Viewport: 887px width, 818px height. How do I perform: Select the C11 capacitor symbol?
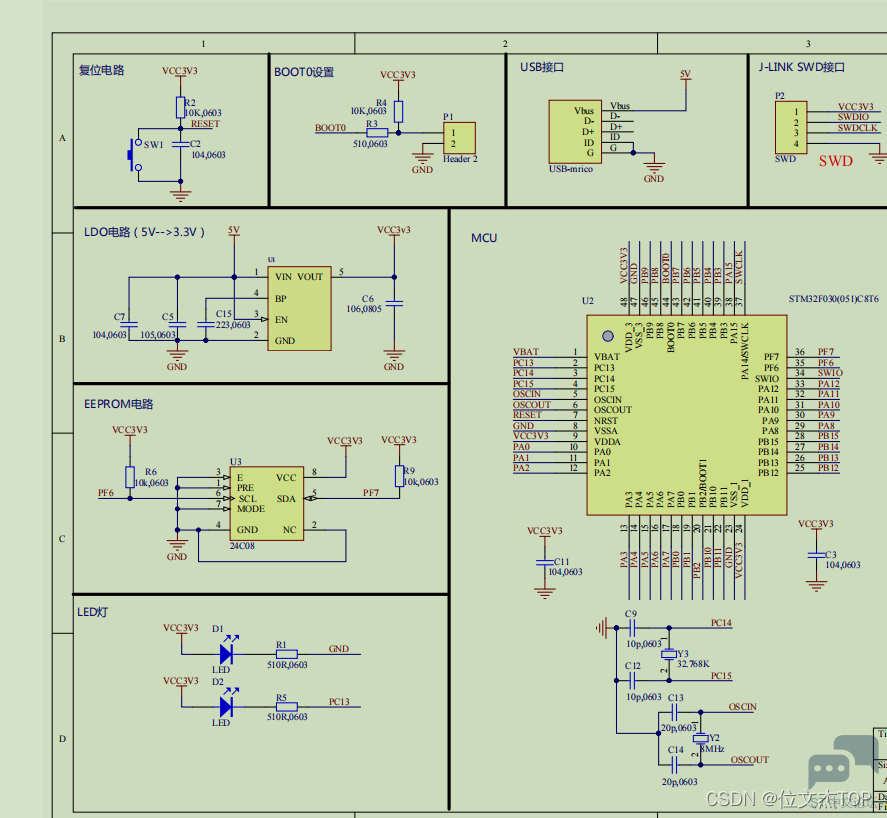pos(545,562)
